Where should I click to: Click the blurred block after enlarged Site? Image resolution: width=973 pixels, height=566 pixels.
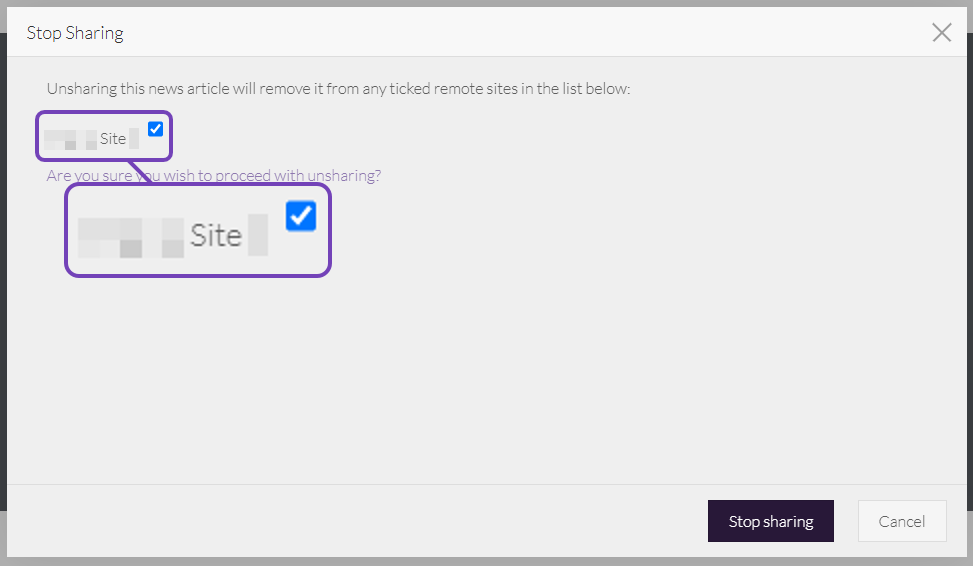pyautogui.click(x=258, y=235)
